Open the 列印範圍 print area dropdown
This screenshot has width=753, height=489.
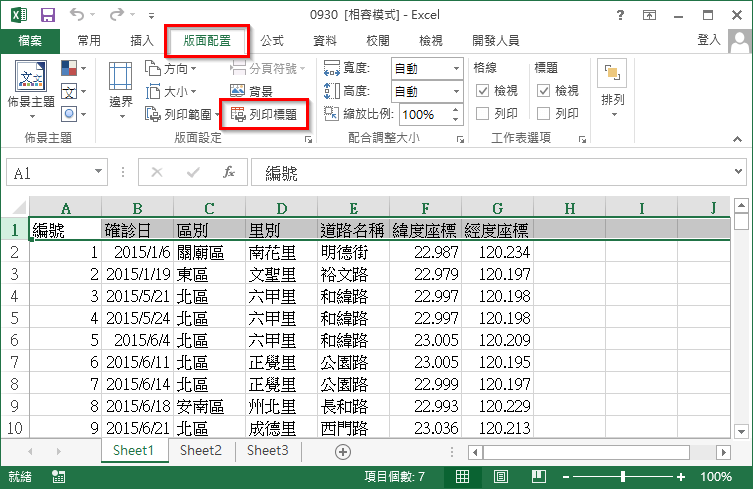[182, 114]
